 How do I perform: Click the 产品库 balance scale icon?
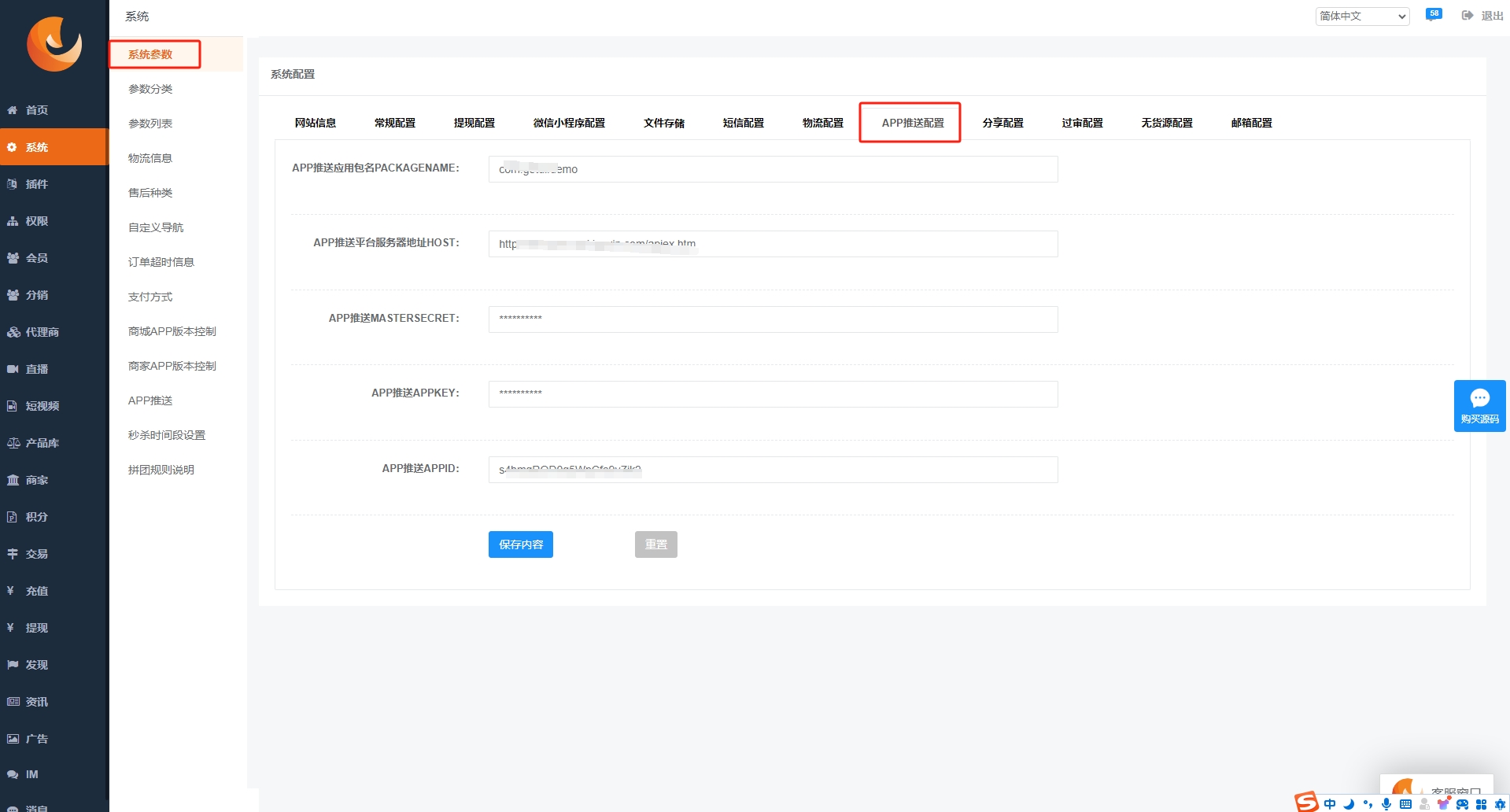(x=13, y=443)
